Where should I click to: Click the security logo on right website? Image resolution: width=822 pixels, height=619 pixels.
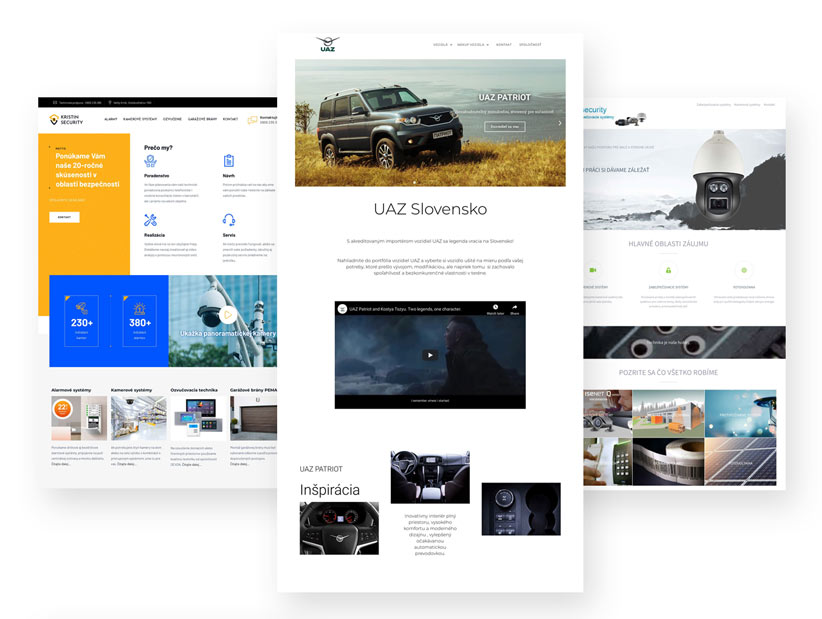click(614, 116)
